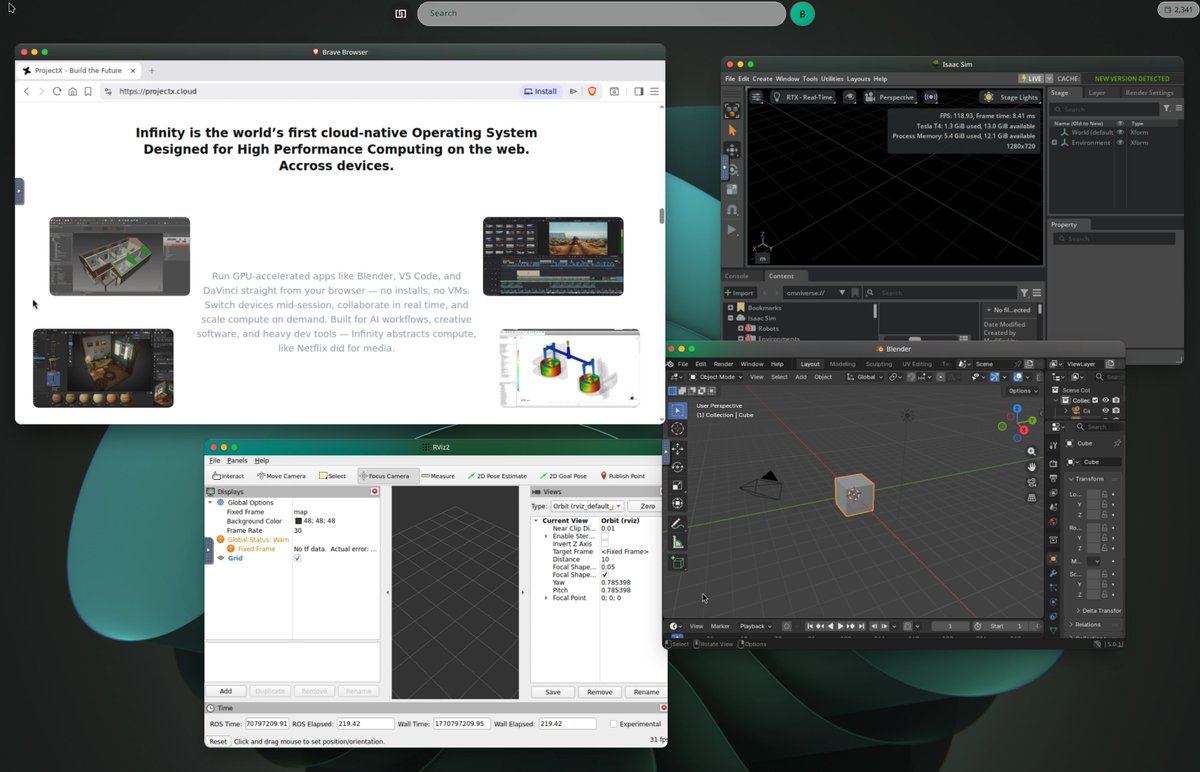Open Modifiers wrench tab in Blender properties
This screenshot has height=772, width=1200.
click(1053, 574)
